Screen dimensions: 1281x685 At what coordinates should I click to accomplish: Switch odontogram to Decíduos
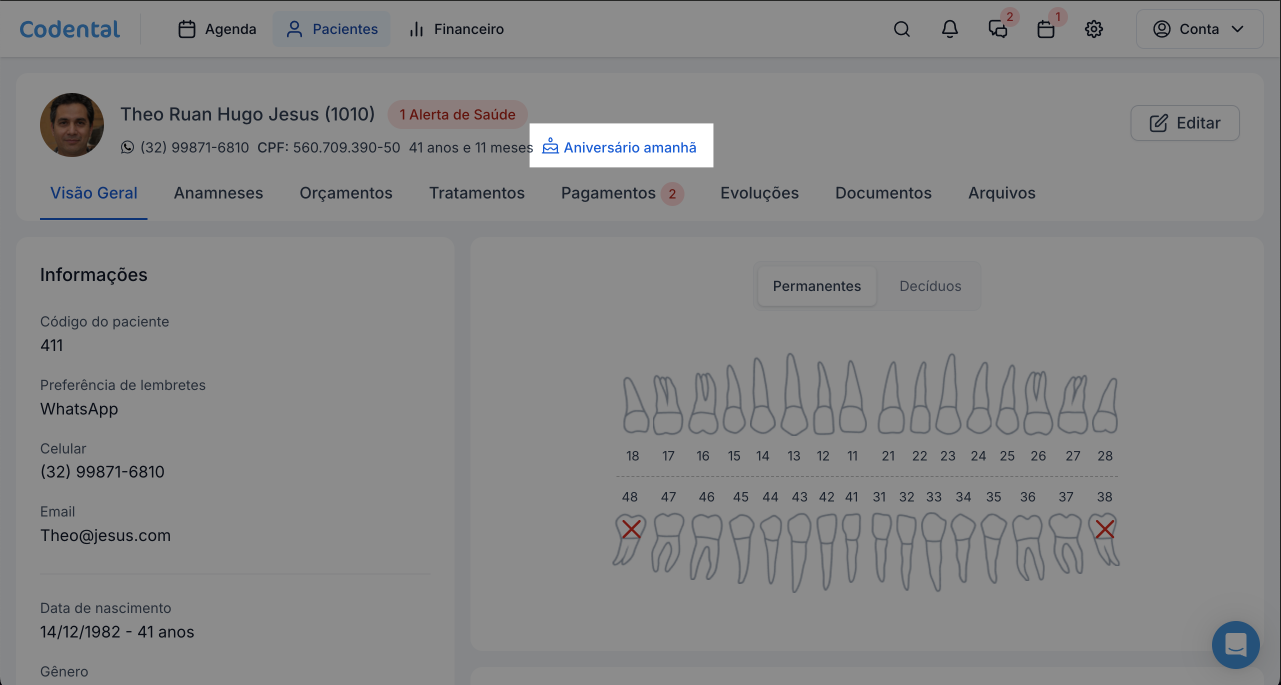click(930, 286)
